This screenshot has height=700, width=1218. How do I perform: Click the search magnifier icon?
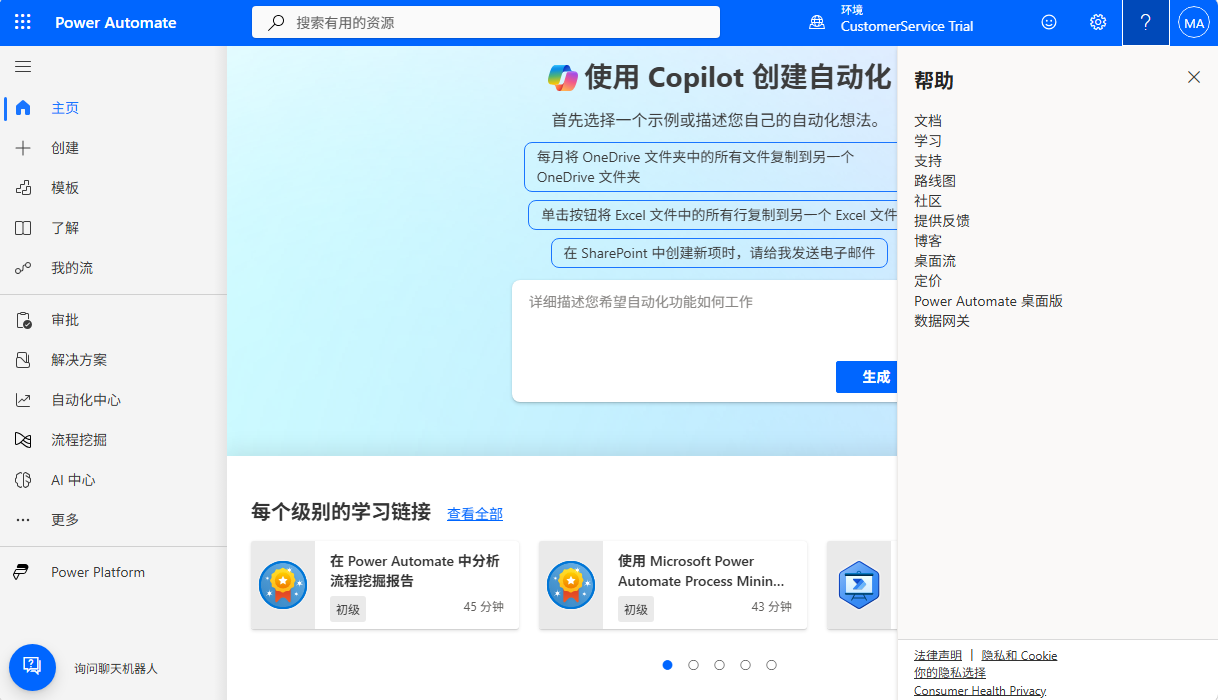pyautogui.click(x=277, y=22)
